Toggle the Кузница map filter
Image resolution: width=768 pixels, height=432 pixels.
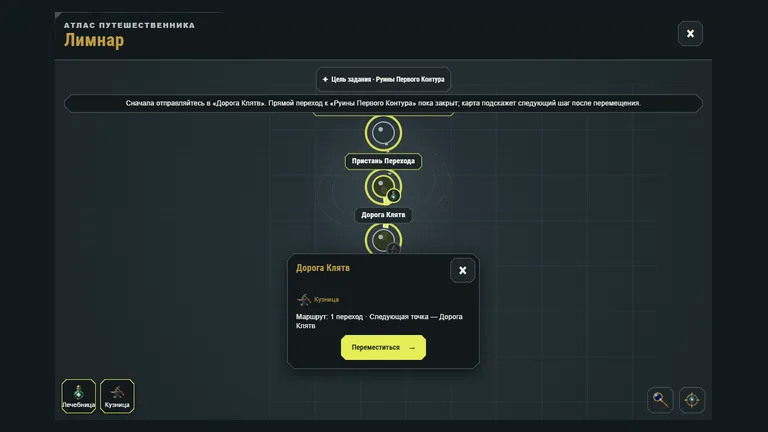(x=117, y=396)
